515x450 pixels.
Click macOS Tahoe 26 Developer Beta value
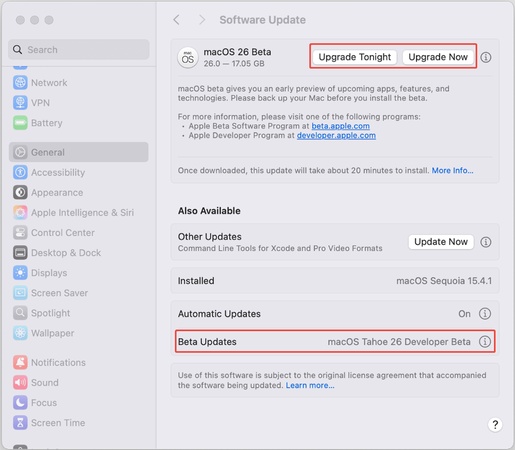coord(399,342)
